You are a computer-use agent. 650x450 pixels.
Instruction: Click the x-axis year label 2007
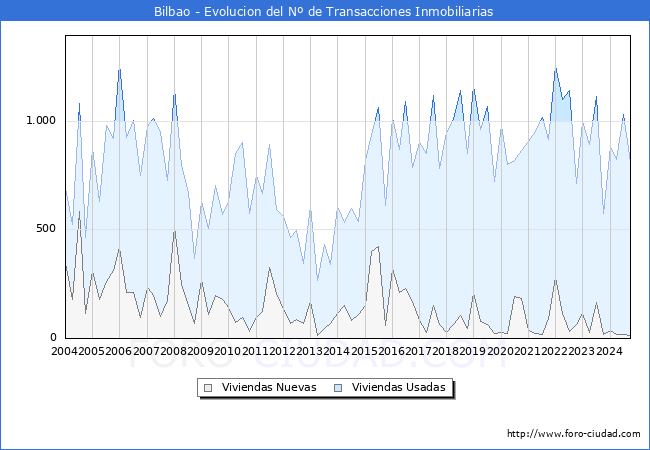[x=146, y=351]
